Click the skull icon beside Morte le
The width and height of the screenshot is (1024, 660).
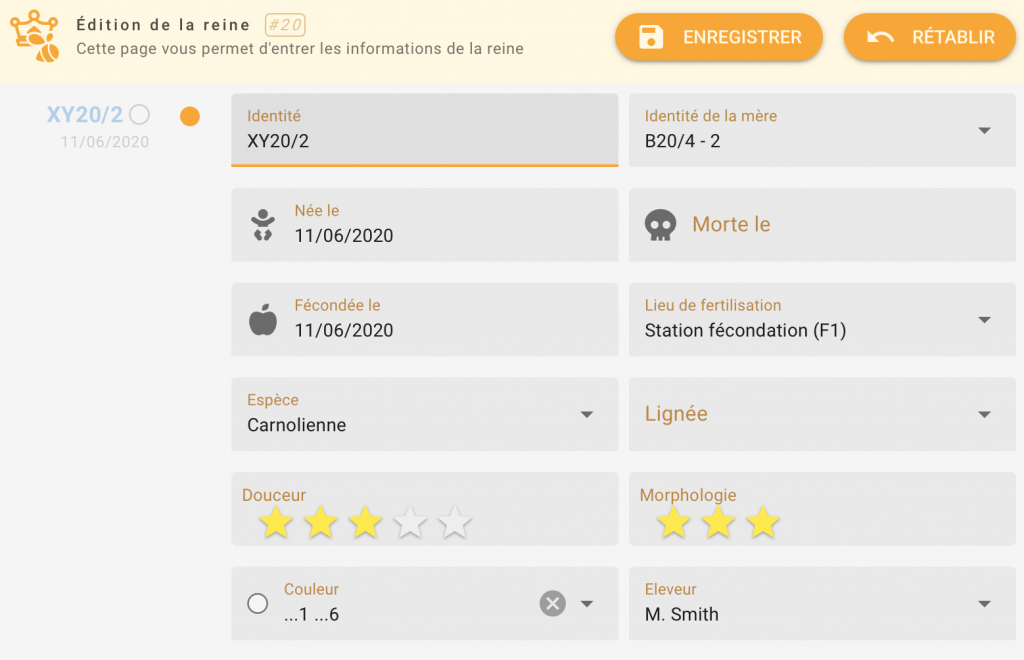tap(660, 225)
